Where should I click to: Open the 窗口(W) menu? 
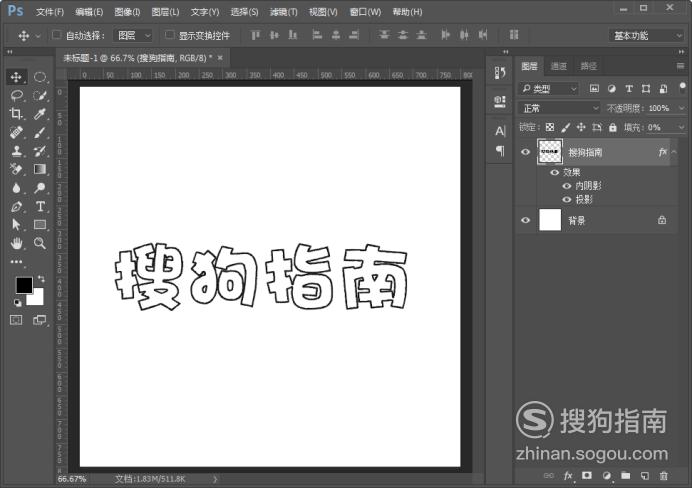365,12
